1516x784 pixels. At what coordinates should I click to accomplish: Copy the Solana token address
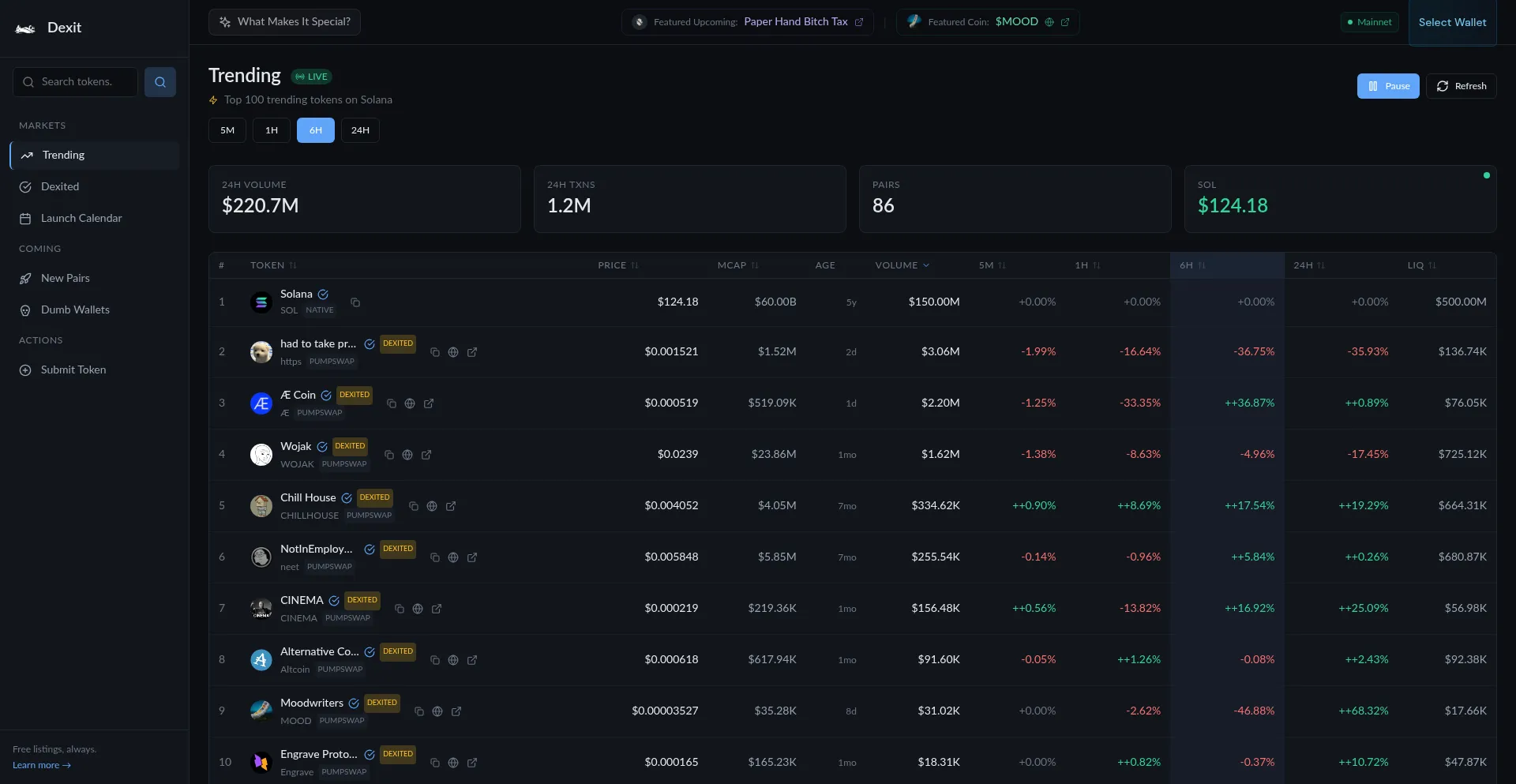click(x=355, y=302)
